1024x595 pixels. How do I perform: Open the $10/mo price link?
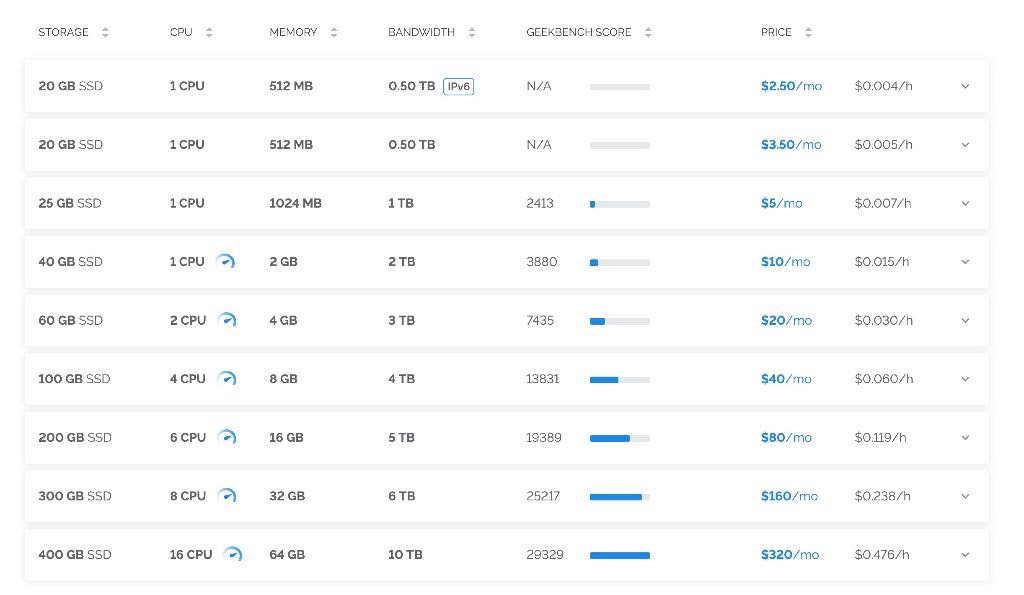point(785,262)
